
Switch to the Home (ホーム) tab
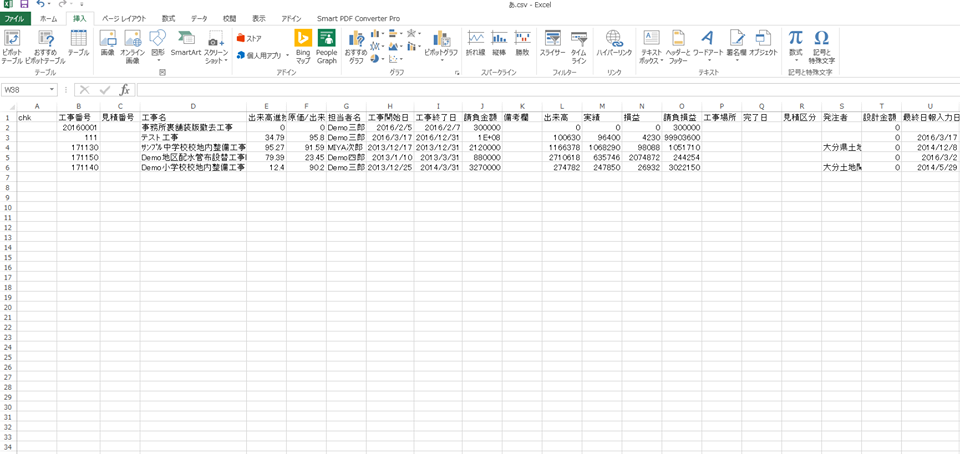tap(48, 19)
